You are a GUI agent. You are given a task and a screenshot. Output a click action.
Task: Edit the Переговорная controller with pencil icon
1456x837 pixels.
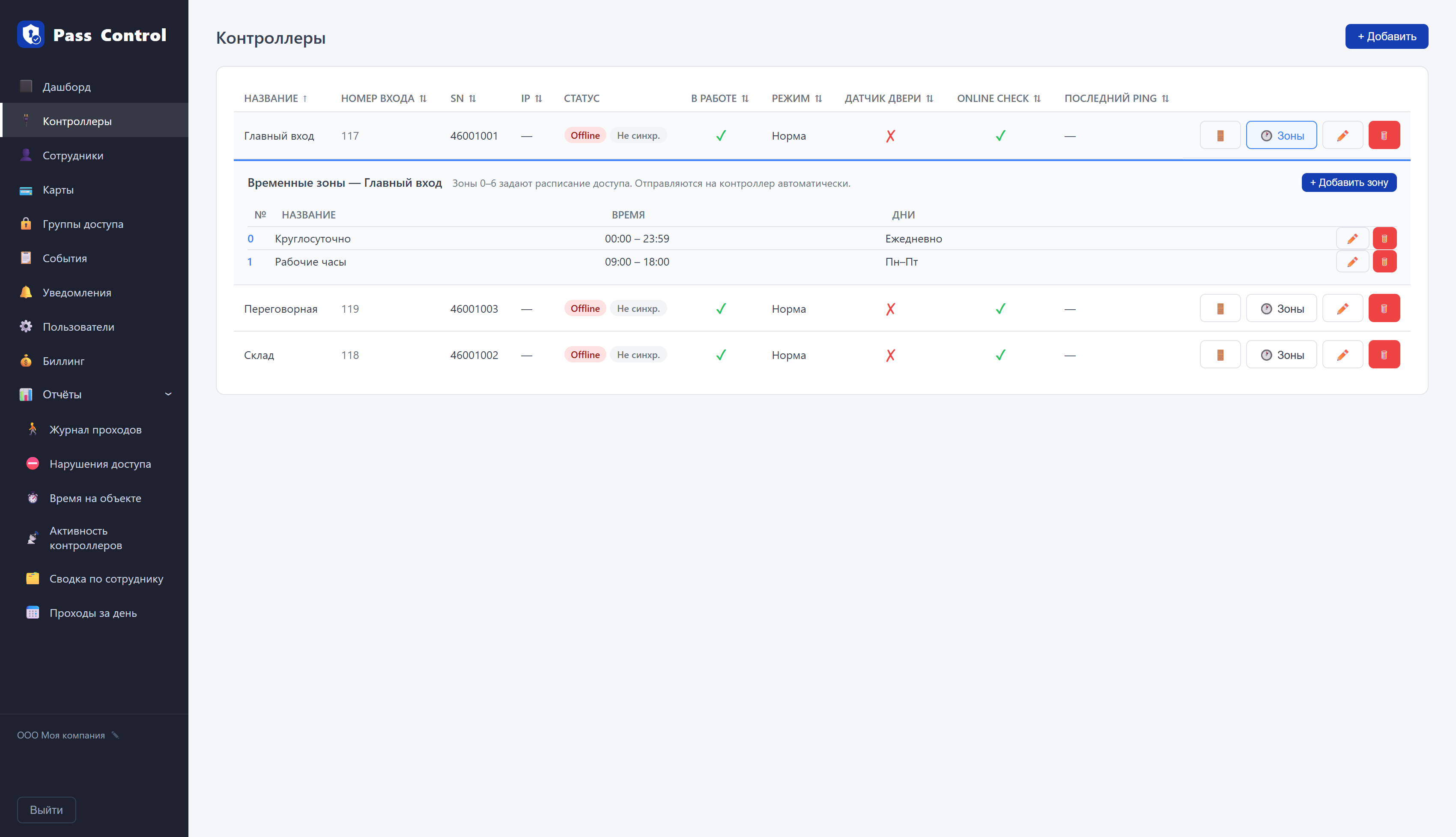point(1342,309)
